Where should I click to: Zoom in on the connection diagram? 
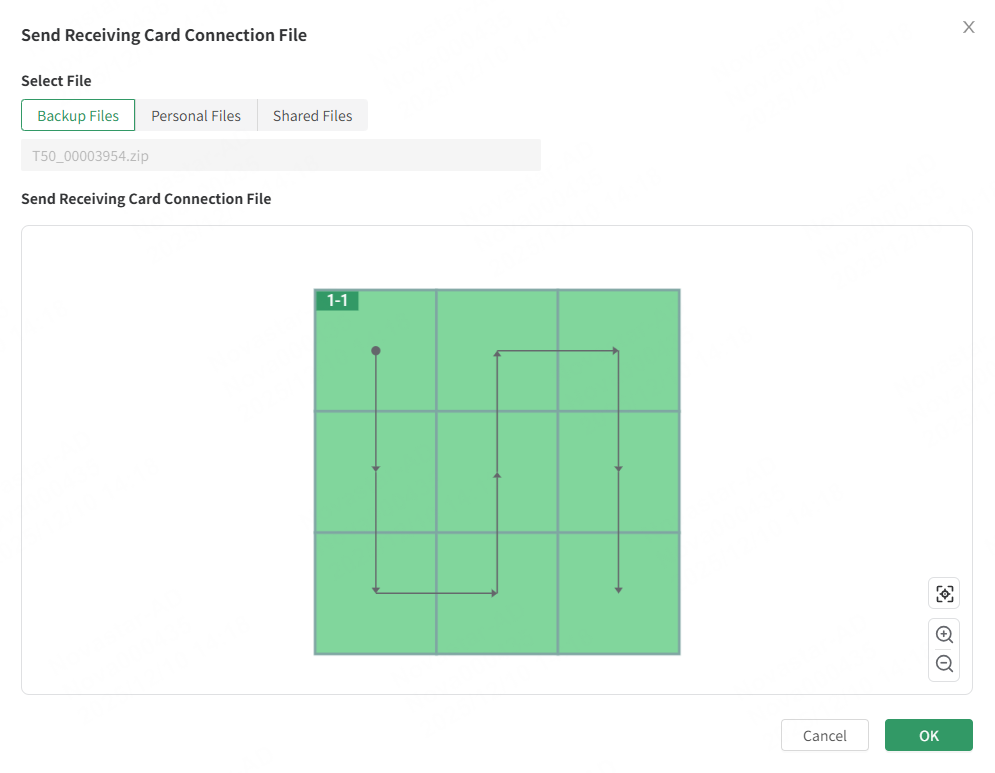(x=943, y=634)
